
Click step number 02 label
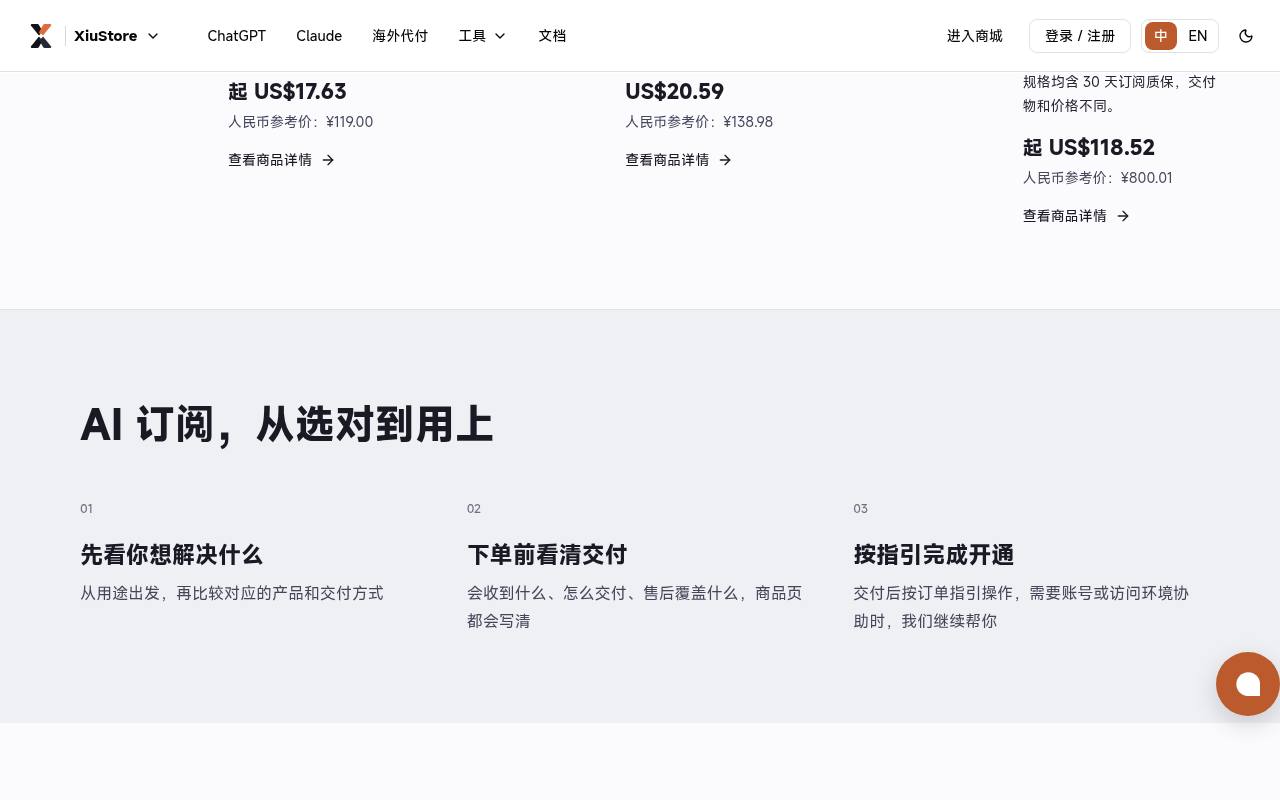[474, 509]
